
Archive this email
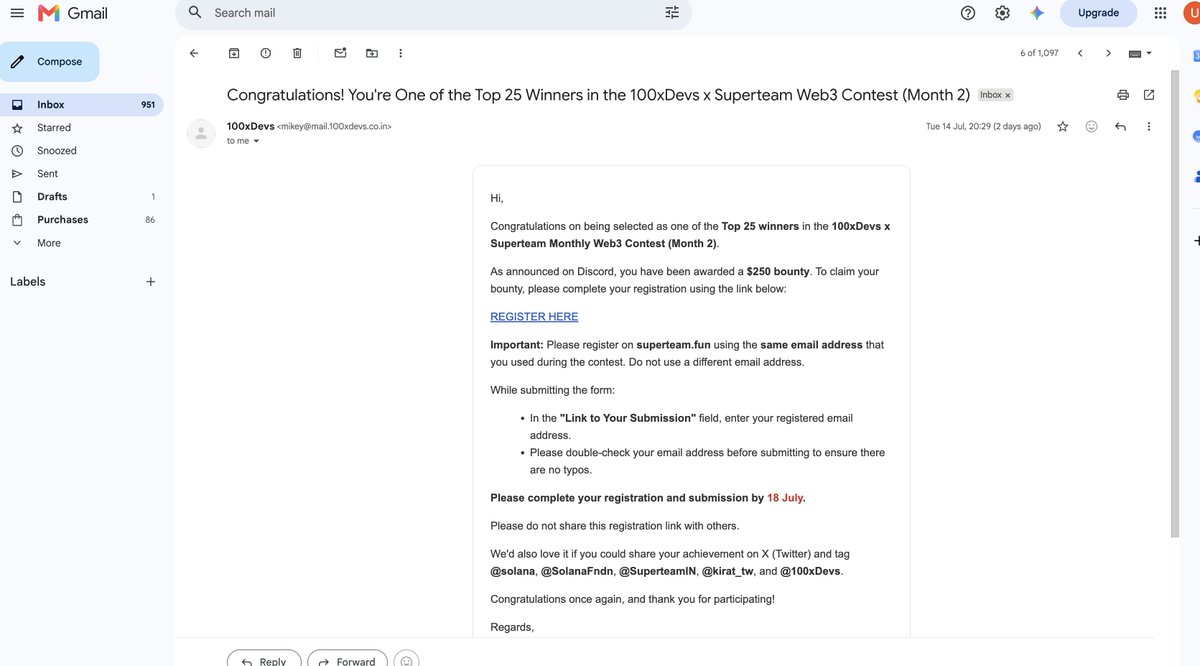tap(234, 53)
